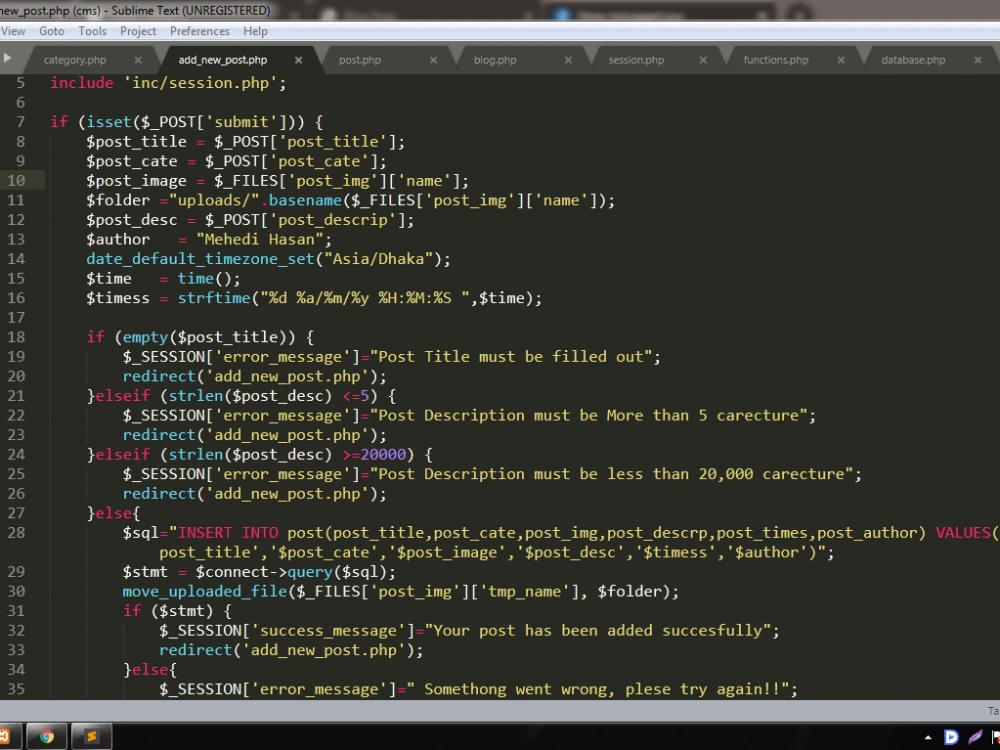Click "Your post has been added succesfully"
Screen dimensions: 1000x750
coord(598,631)
